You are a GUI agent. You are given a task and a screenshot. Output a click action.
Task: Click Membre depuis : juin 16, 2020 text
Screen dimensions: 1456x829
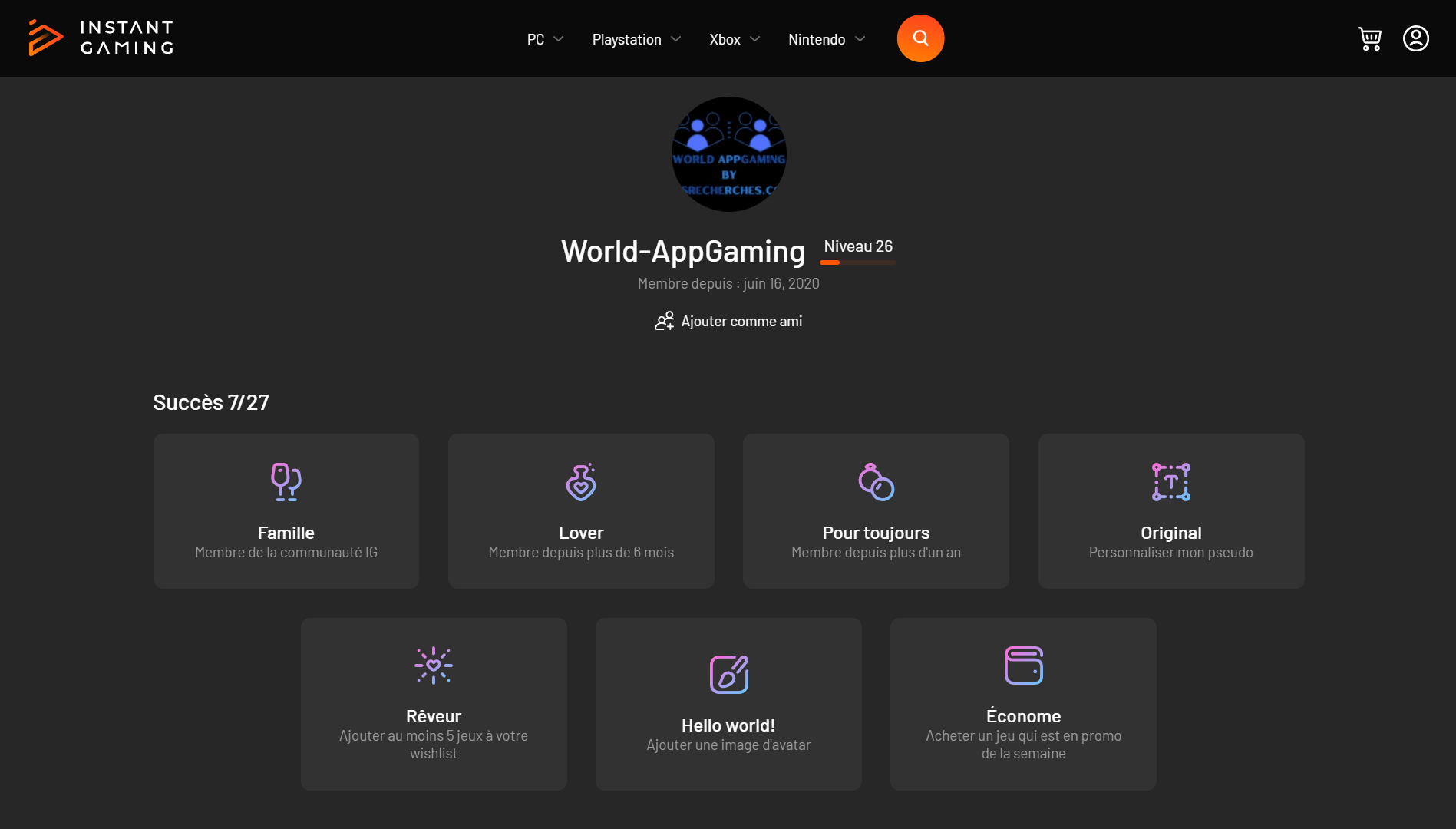pos(728,283)
